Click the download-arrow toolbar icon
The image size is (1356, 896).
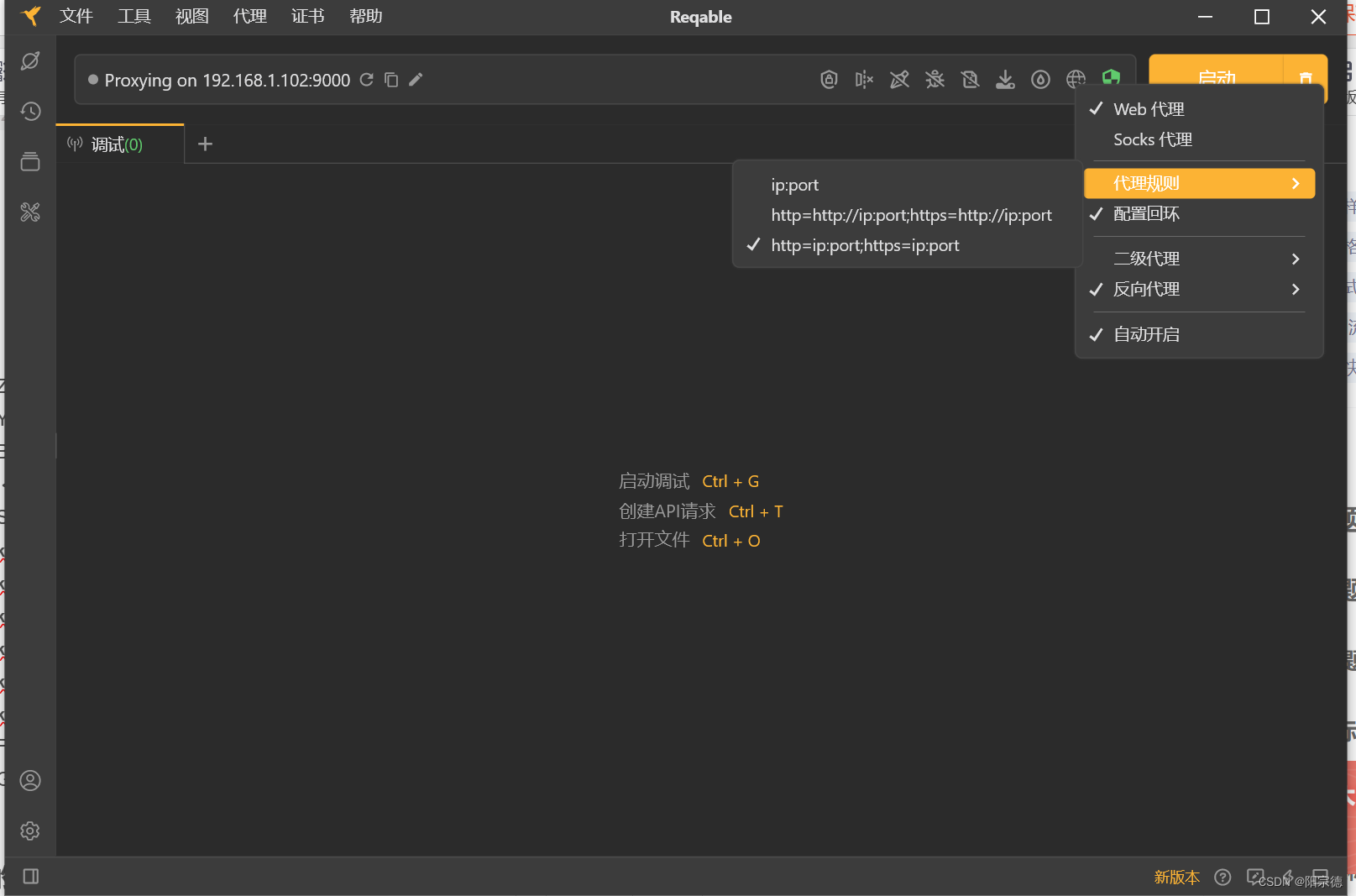[x=1005, y=80]
